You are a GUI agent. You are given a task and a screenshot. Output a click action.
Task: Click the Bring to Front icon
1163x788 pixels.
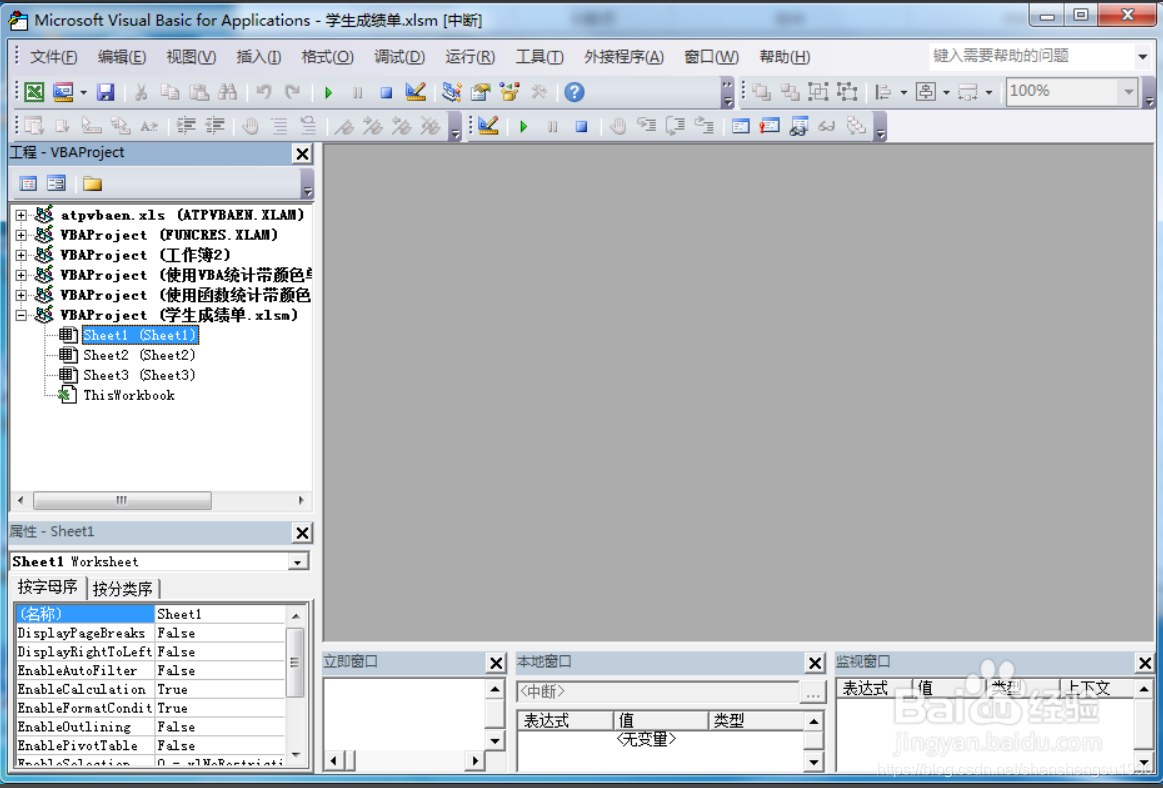[761, 92]
